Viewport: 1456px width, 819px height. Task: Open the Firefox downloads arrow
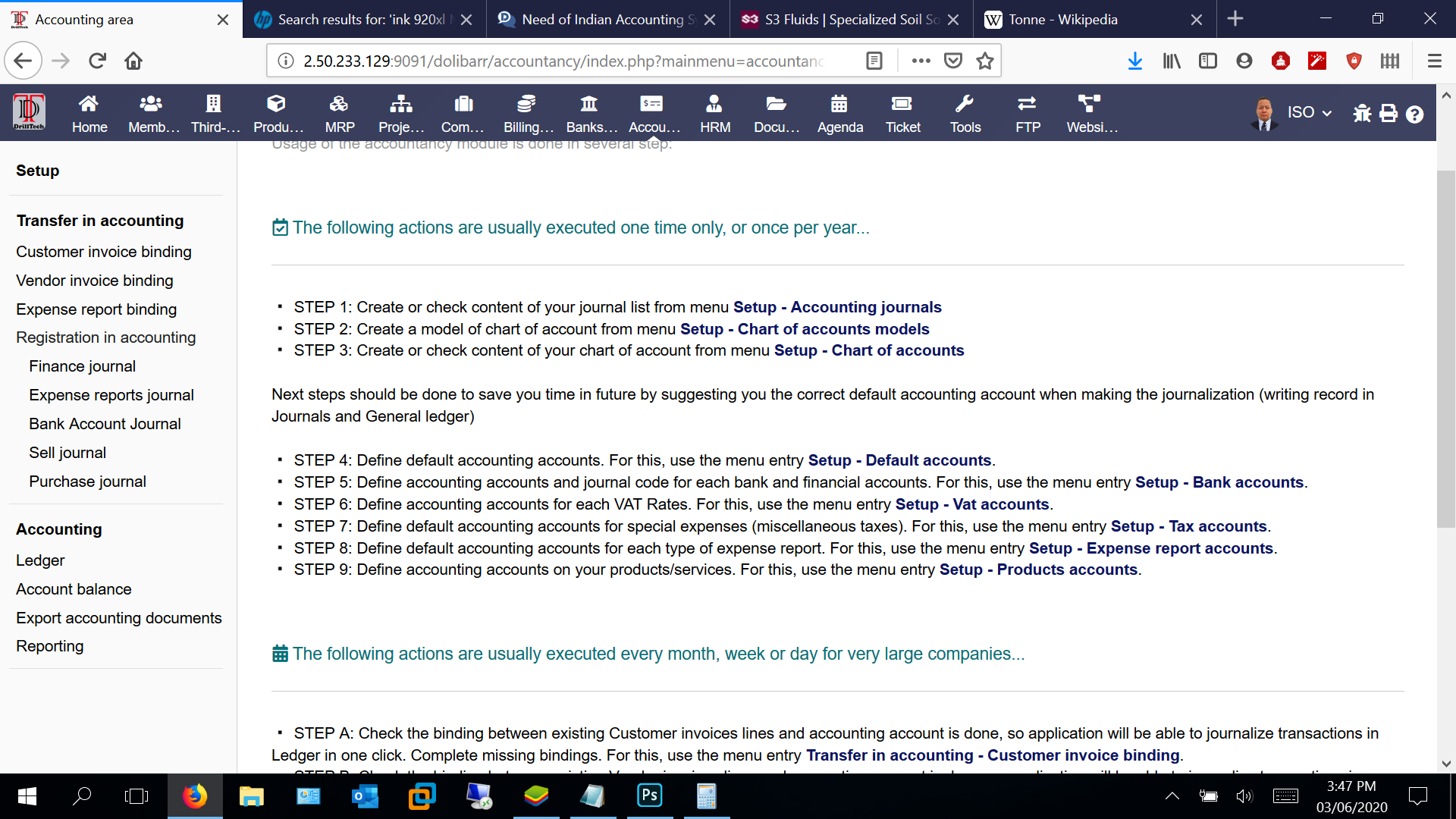pyautogui.click(x=1135, y=61)
